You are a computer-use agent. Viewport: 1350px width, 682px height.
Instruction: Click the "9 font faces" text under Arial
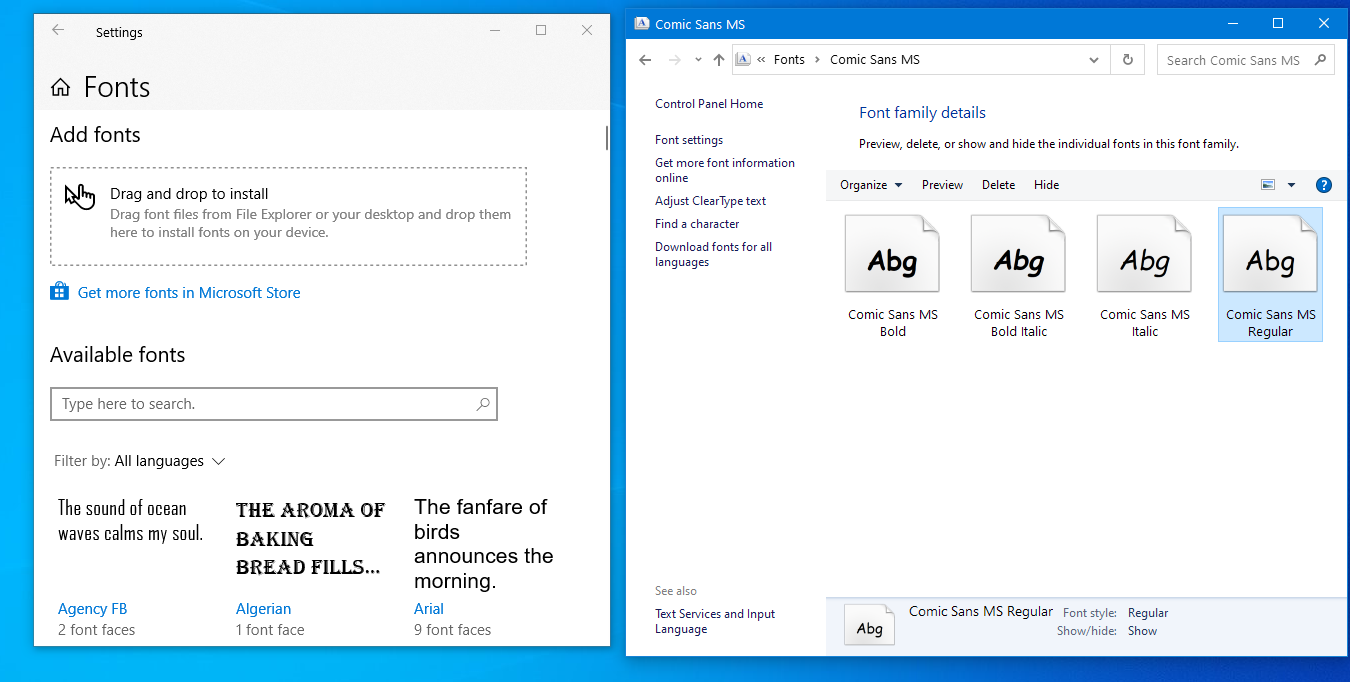point(452,630)
